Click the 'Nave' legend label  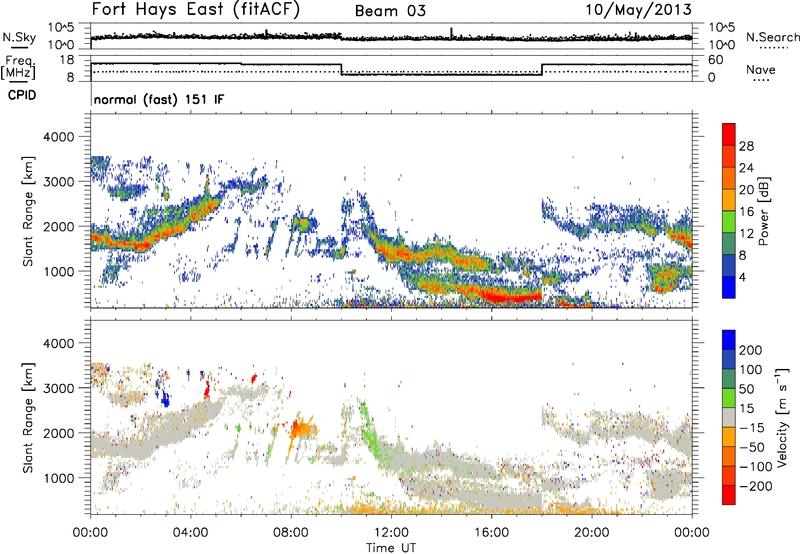coord(761,69)
